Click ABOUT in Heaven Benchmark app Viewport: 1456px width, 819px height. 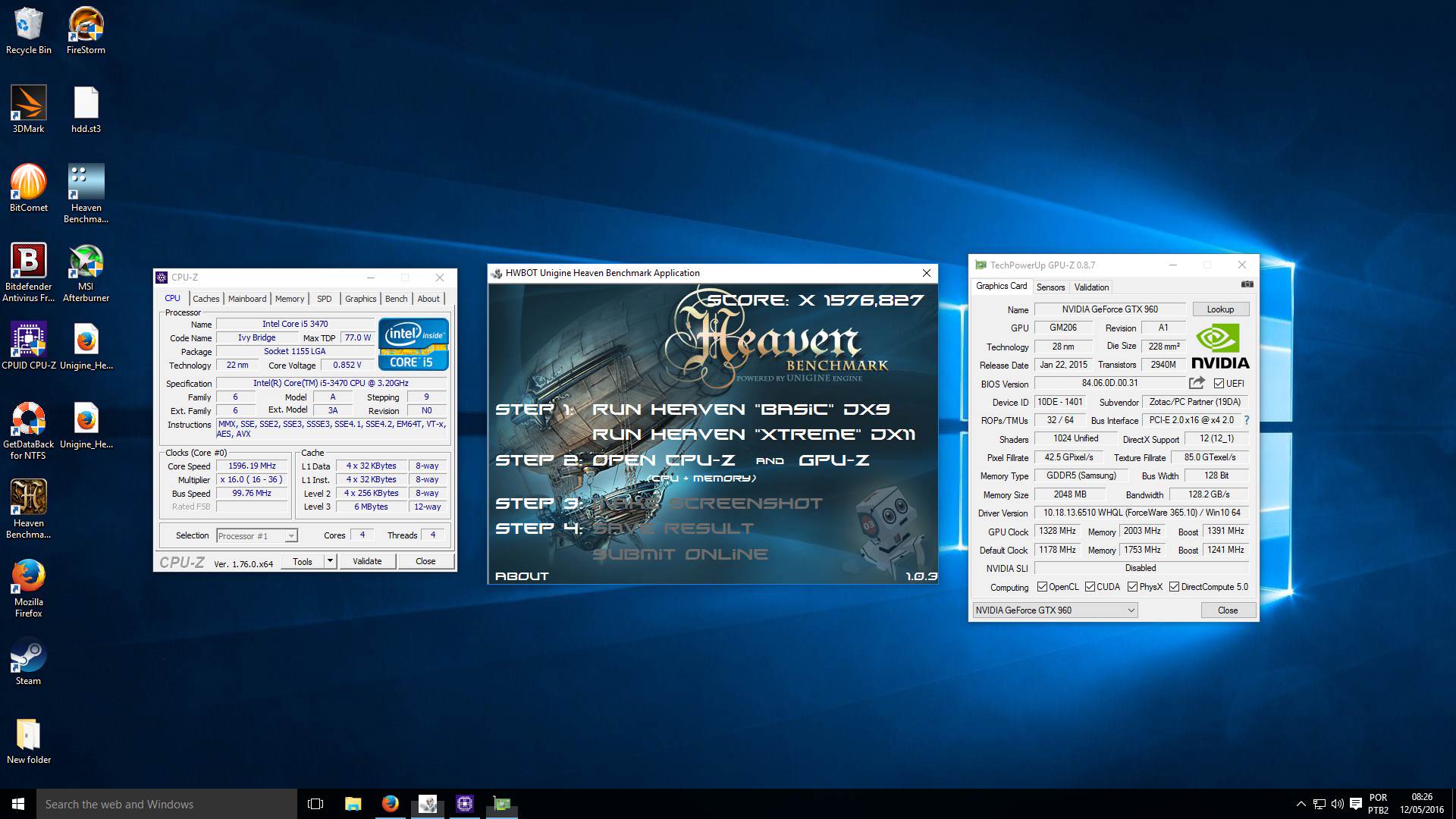522,576
